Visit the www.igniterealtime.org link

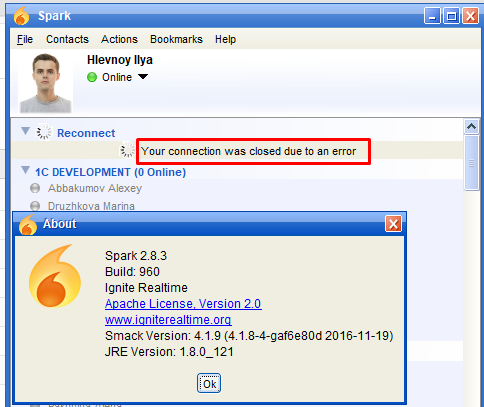pyautogui.click(x=168, y=320)
